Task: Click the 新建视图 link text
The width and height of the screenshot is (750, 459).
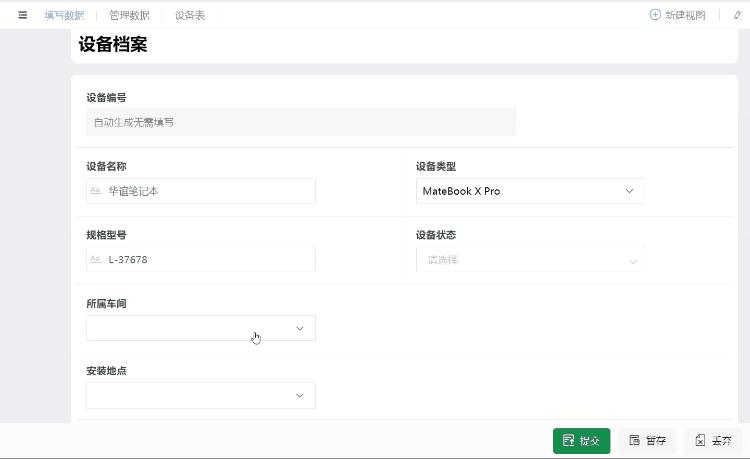Action: (685, 15)
